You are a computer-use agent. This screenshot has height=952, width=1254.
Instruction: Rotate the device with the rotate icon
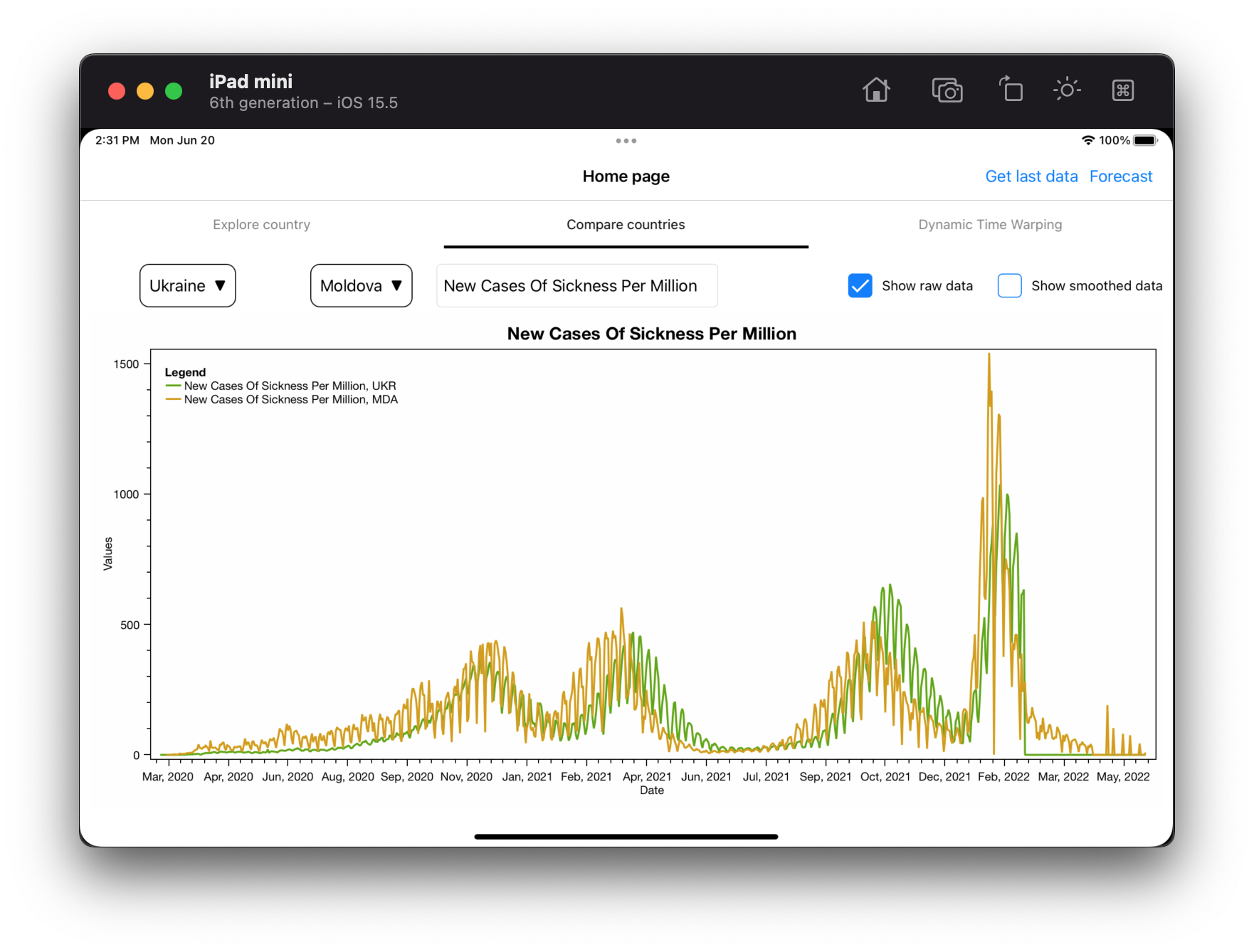pyautogui.click(x=1011, y=90)
